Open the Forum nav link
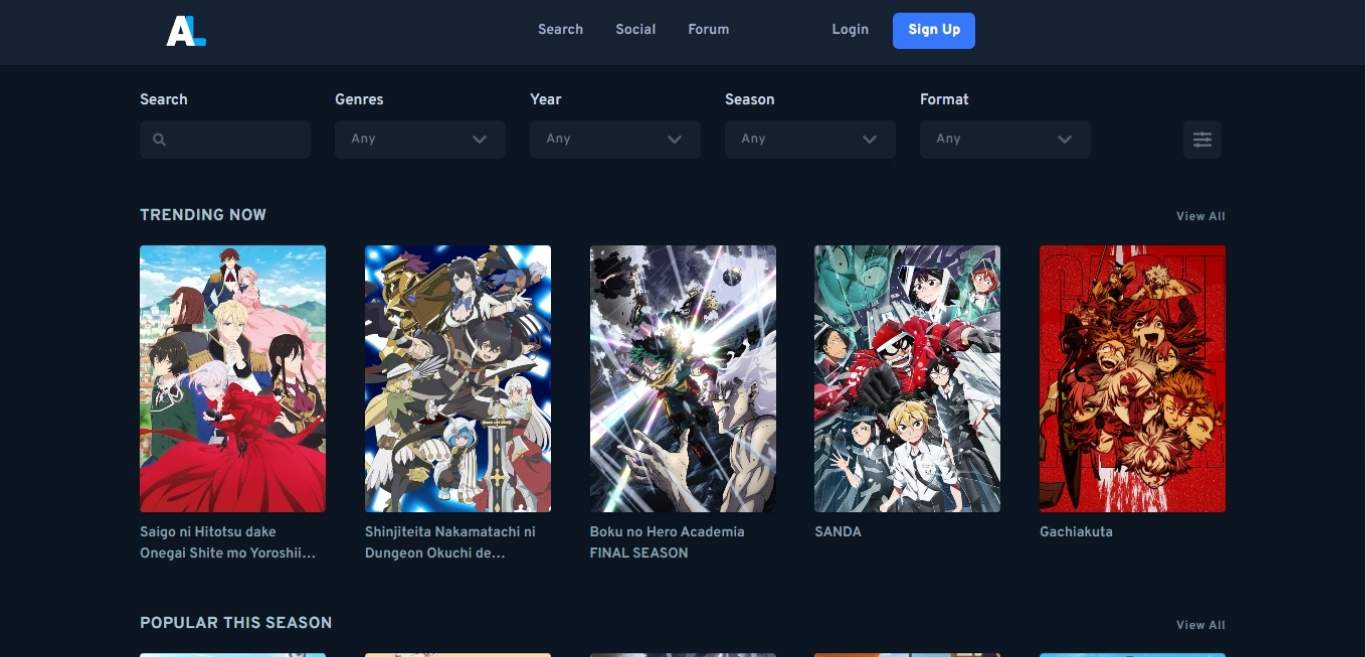This screenshot has width=1366, height=657. 708,30
